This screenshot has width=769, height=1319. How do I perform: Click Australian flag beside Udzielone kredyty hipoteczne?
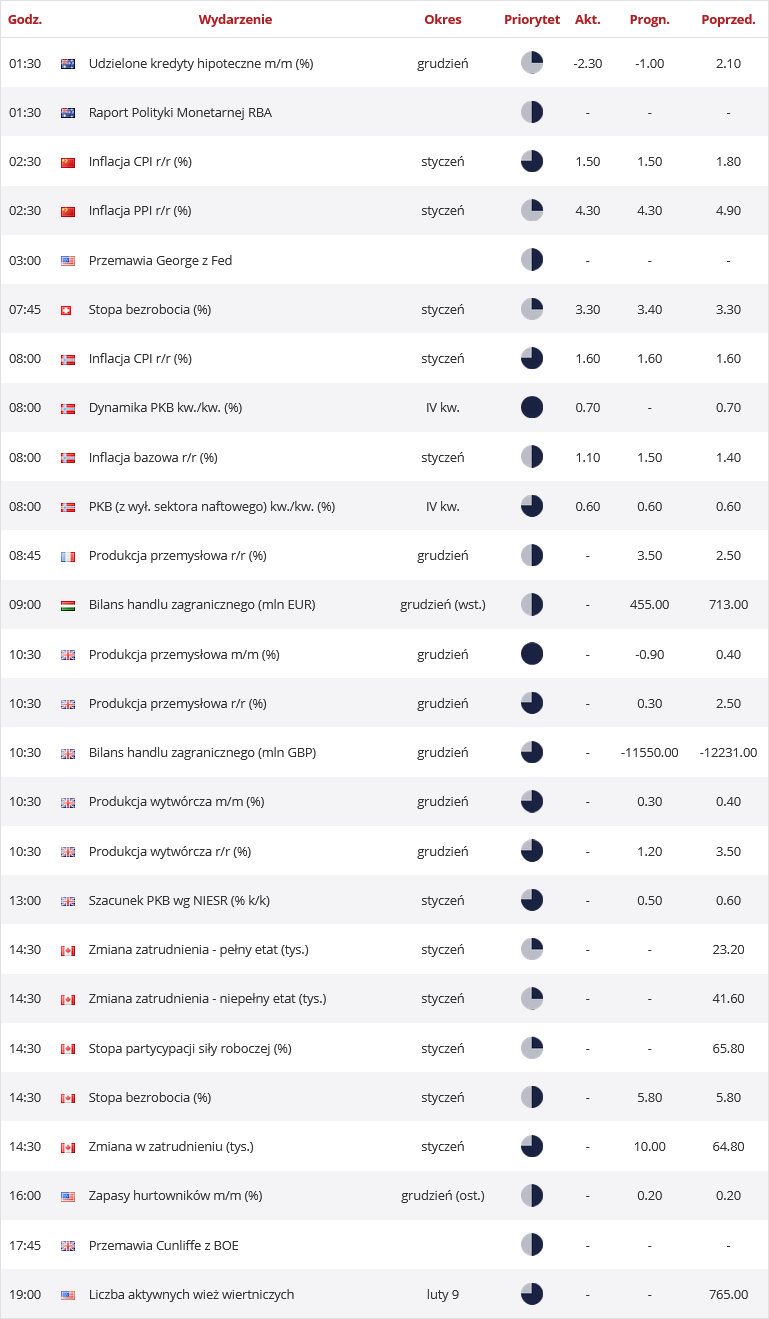coord(68,63)
